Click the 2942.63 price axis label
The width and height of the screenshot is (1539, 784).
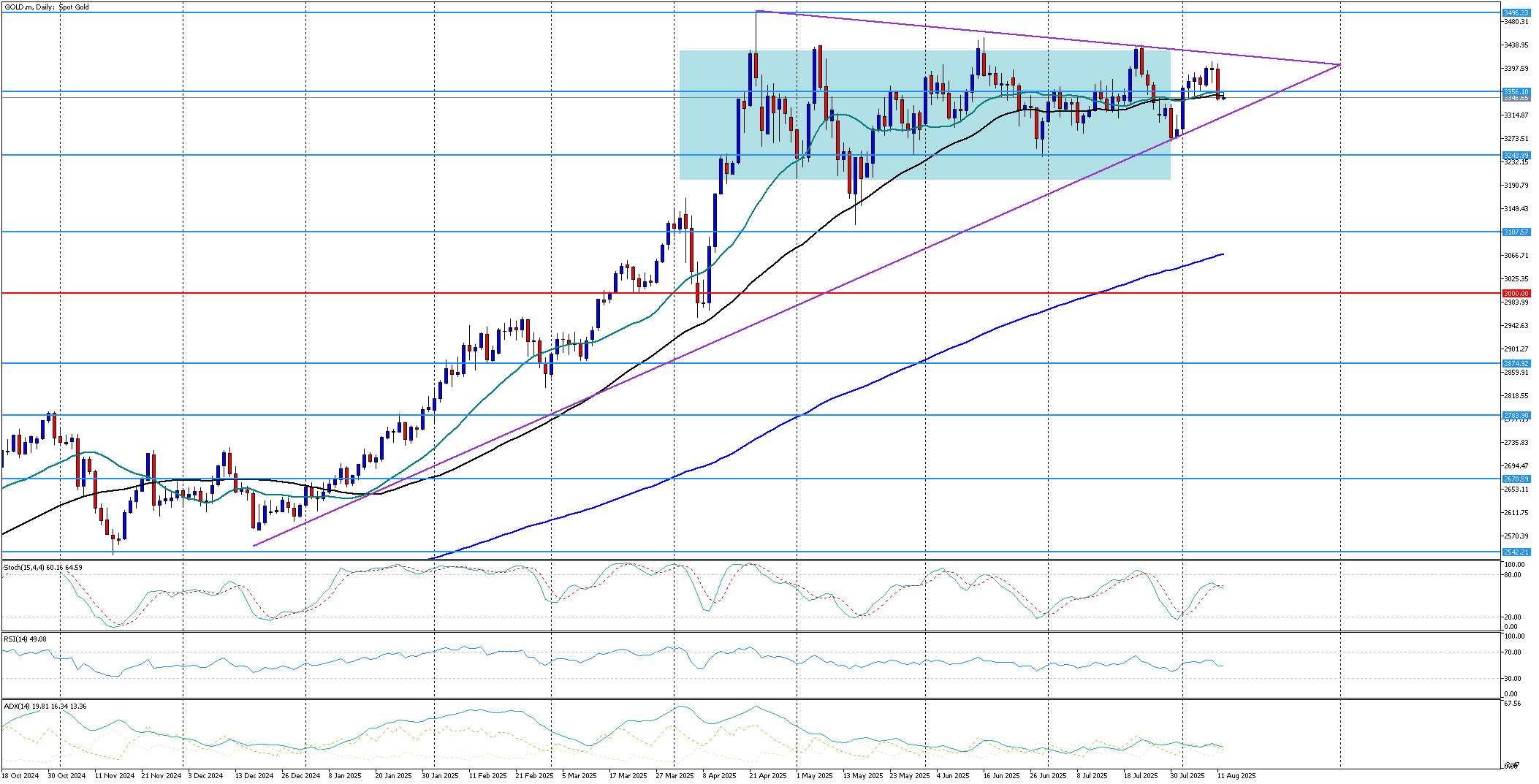coord(1516,325)
